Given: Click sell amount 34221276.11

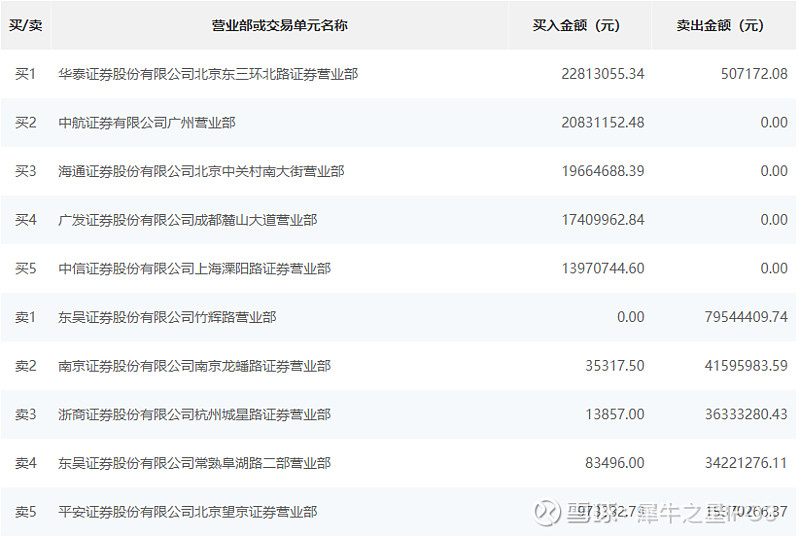Looking at the screenshot, I should tap(746, 463).
